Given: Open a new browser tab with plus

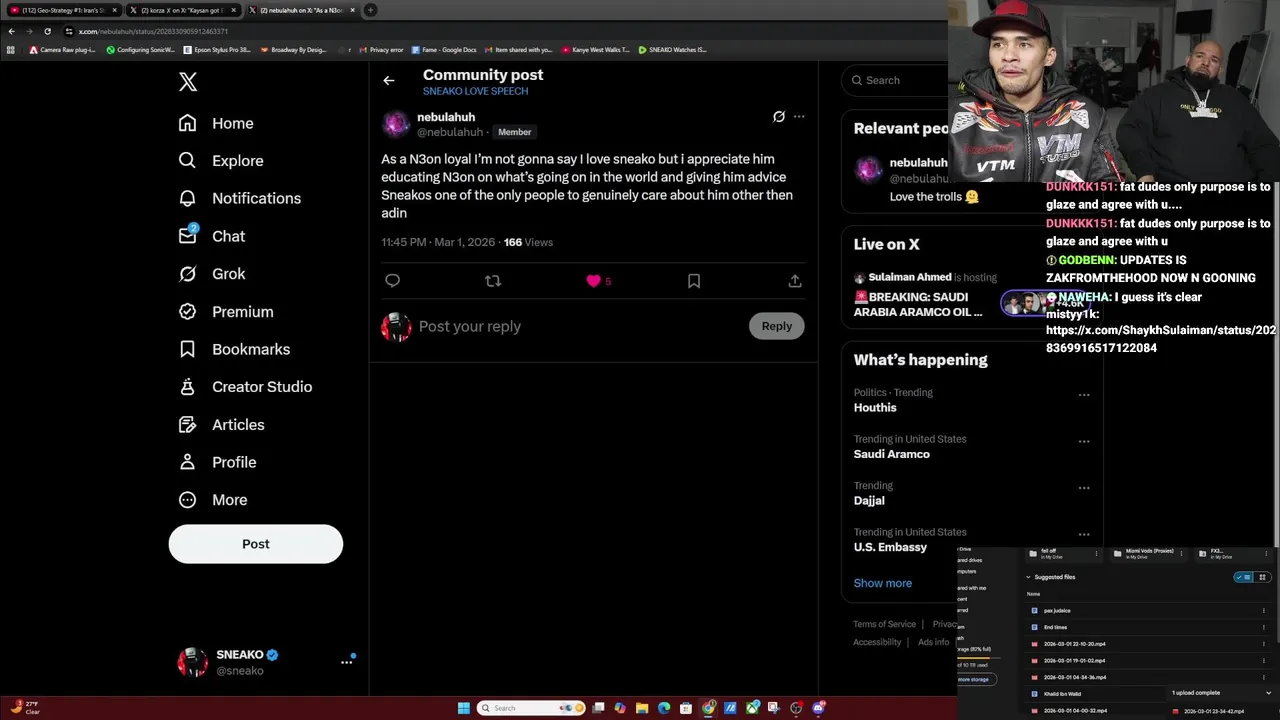Looking at the screenshot, I should click(370, 10).
